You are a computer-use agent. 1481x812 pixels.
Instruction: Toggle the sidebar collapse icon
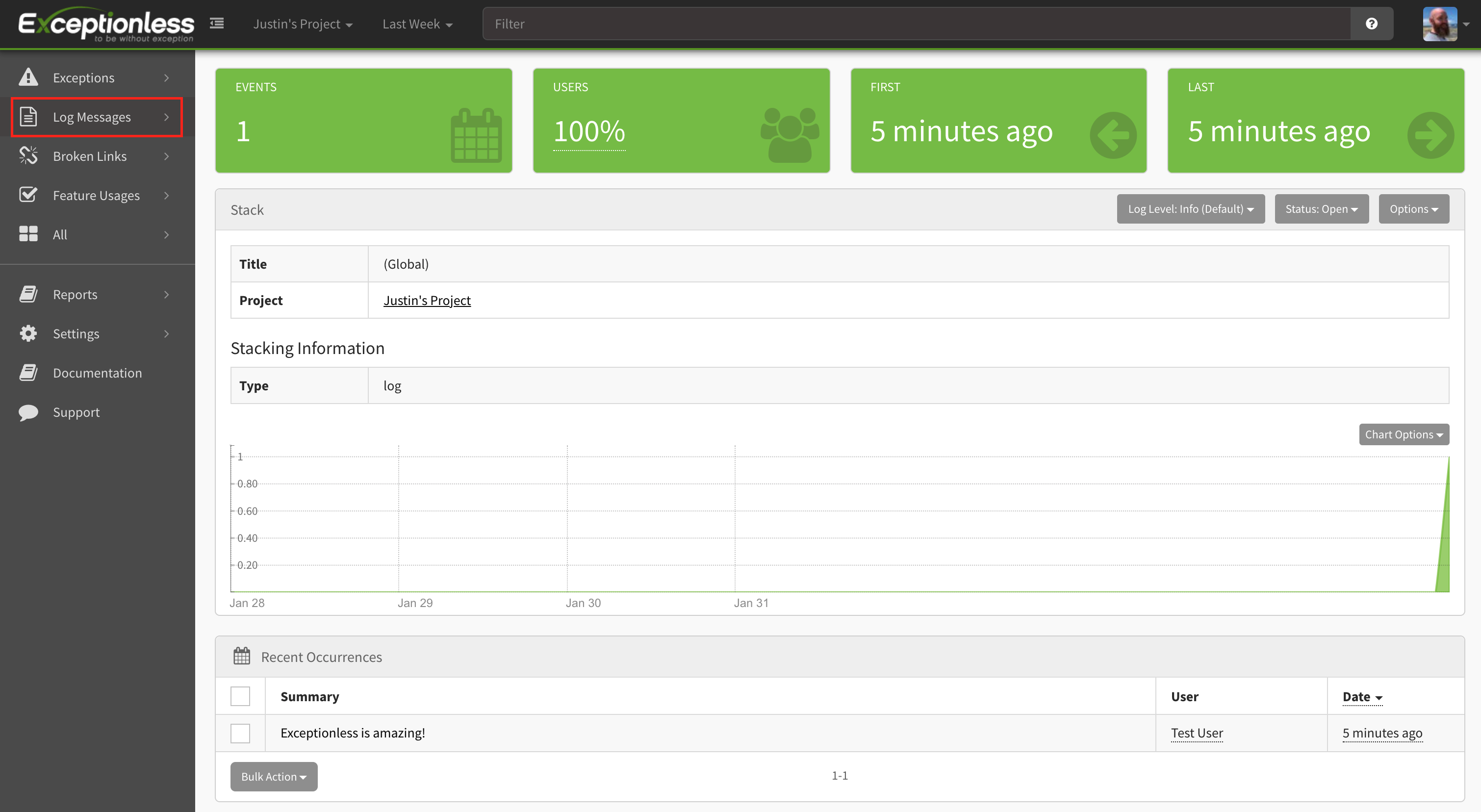[x=217, y=24]
